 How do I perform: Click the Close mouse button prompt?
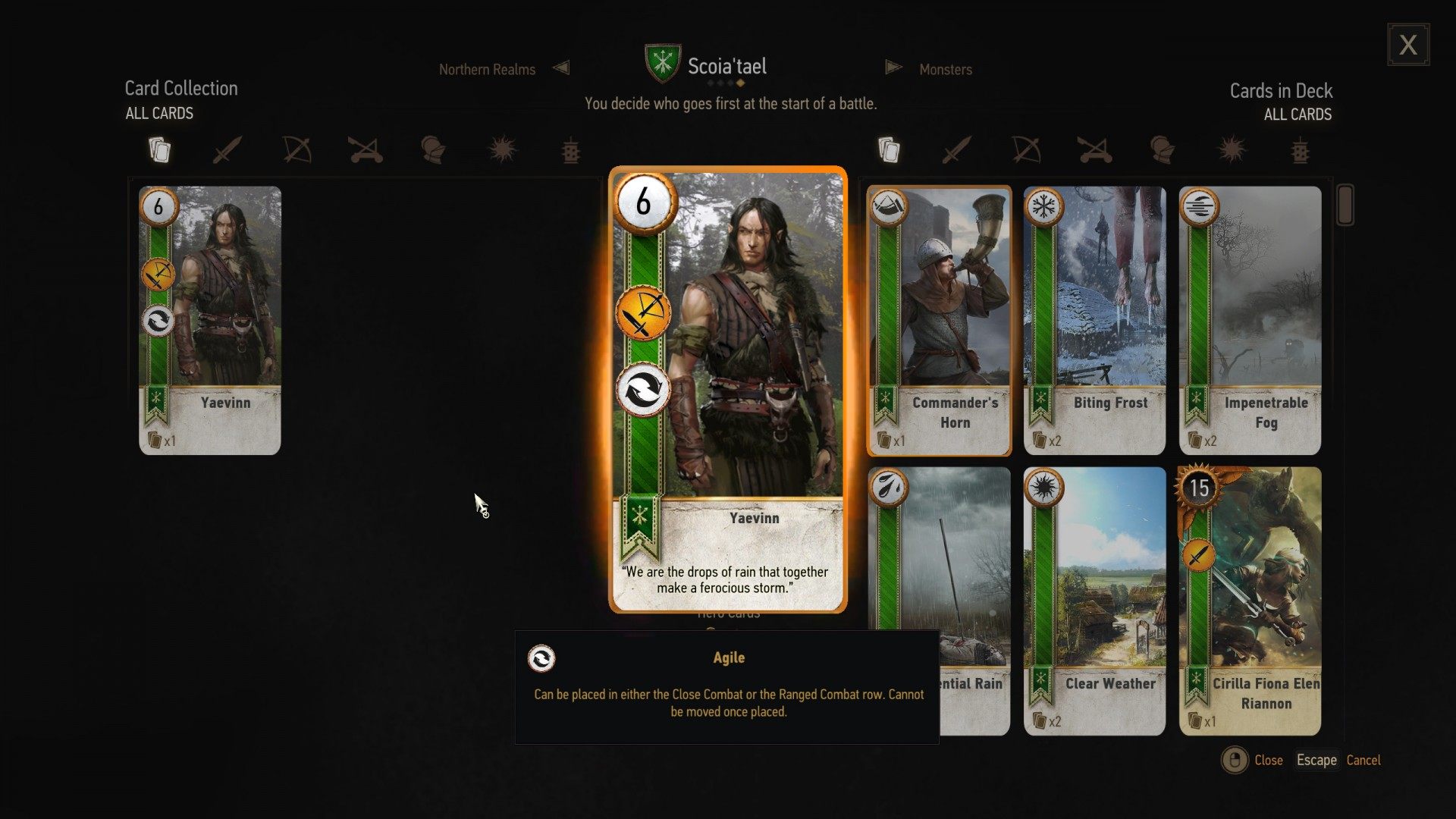point(1252,760)
